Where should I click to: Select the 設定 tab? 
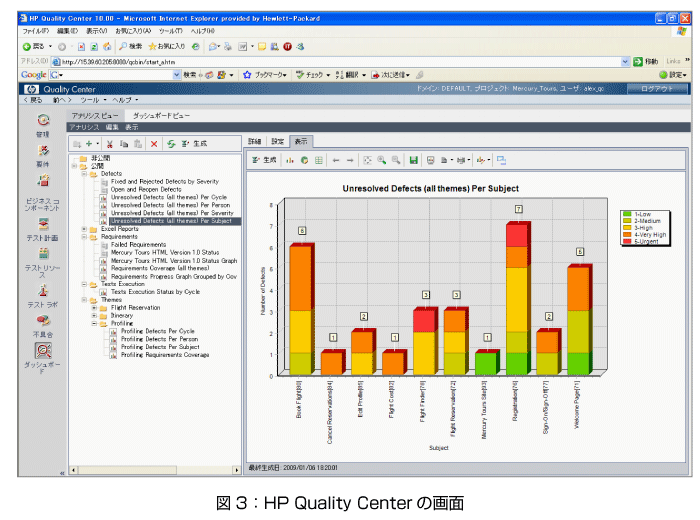[x=278, y=142]
